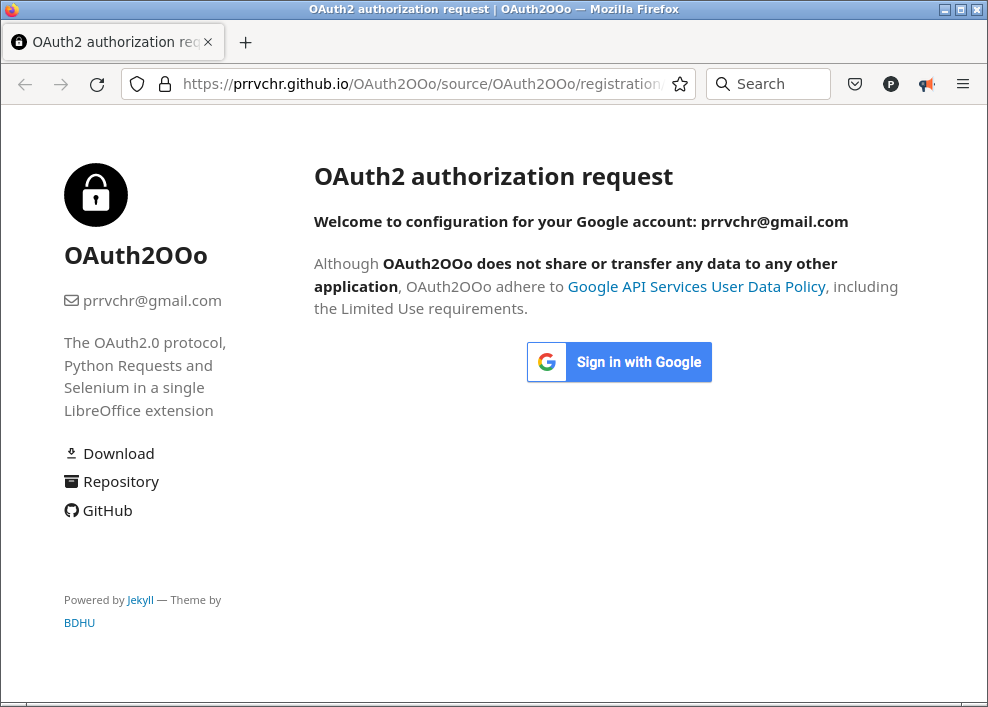The height and width of the screenshot is (707, 988).
Task: Open the tracking protection shield icon
Action: (x=137, y=84)
